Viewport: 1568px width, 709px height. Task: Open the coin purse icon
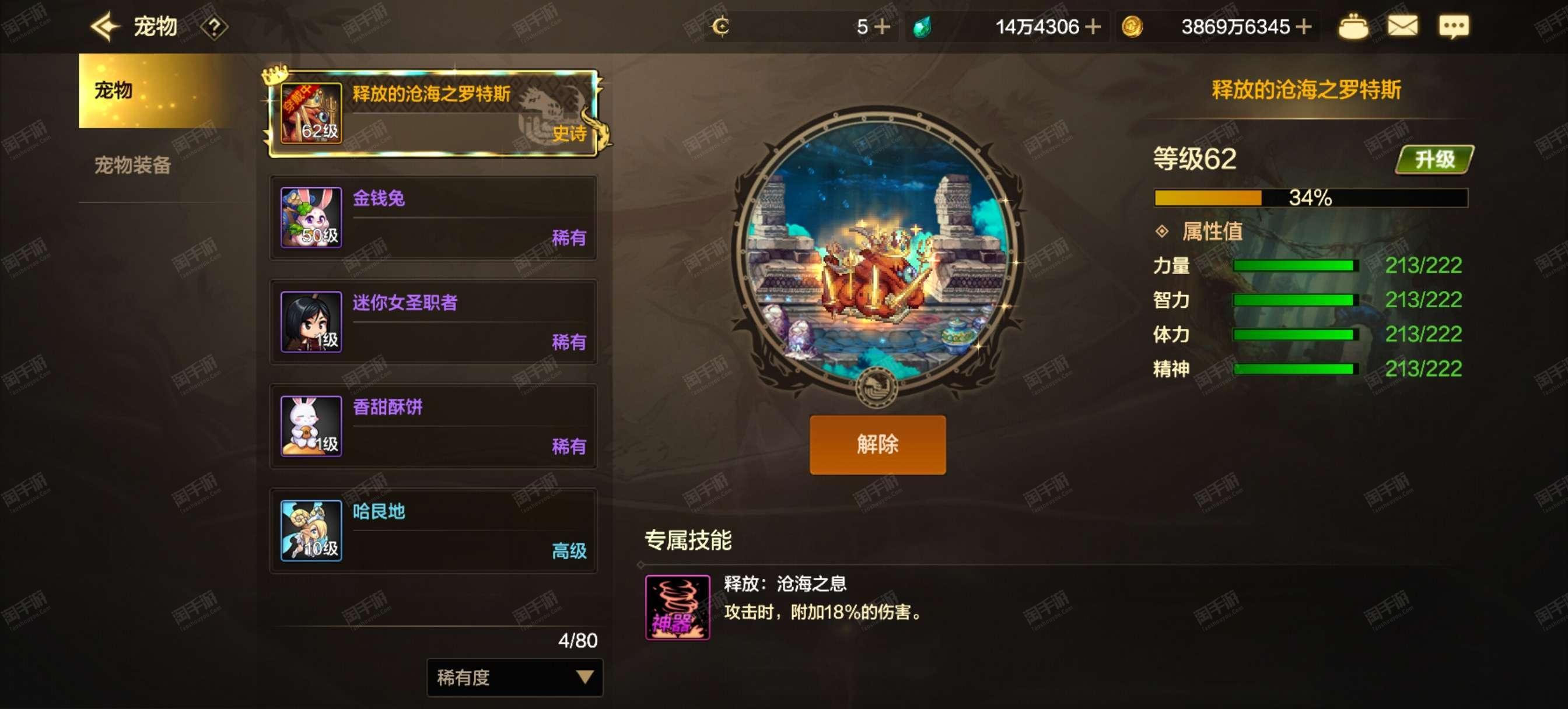click(x=1353, y=26)
